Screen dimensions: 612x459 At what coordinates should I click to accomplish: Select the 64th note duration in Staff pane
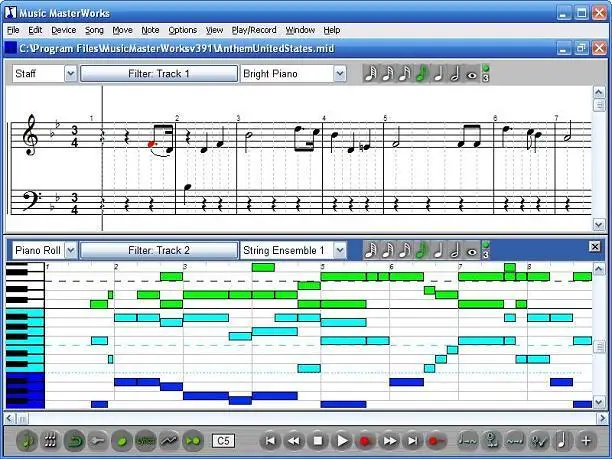click(x=370, y=73)
